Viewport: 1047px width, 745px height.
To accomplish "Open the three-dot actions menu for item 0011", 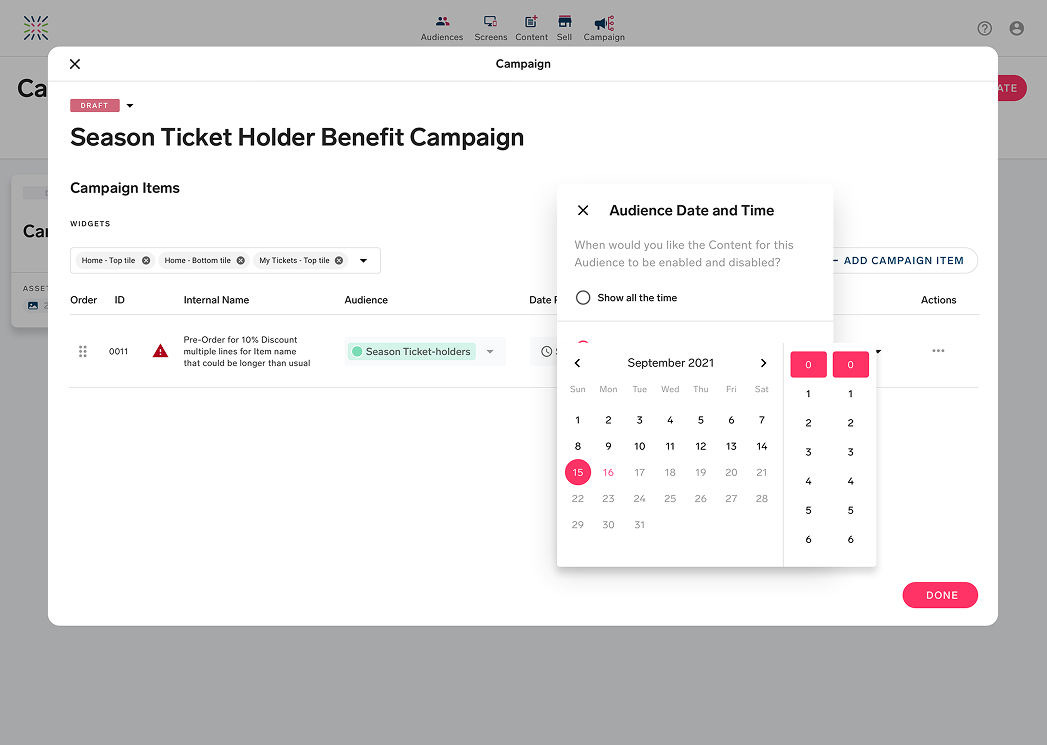I will pos(938,351).
